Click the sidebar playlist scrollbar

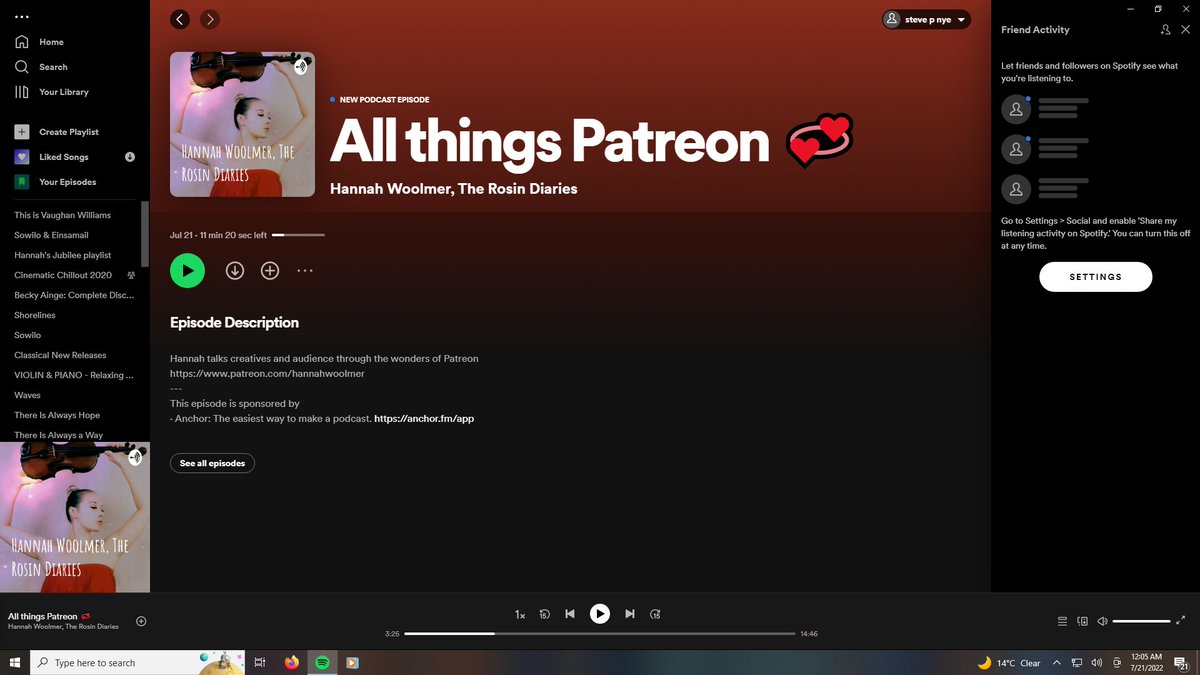(145, 234)
